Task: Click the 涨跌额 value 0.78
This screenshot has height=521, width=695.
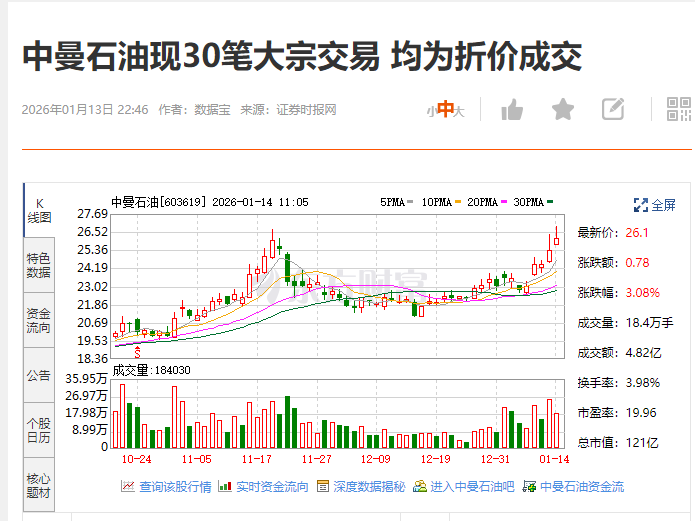Action: coord(637,263)
